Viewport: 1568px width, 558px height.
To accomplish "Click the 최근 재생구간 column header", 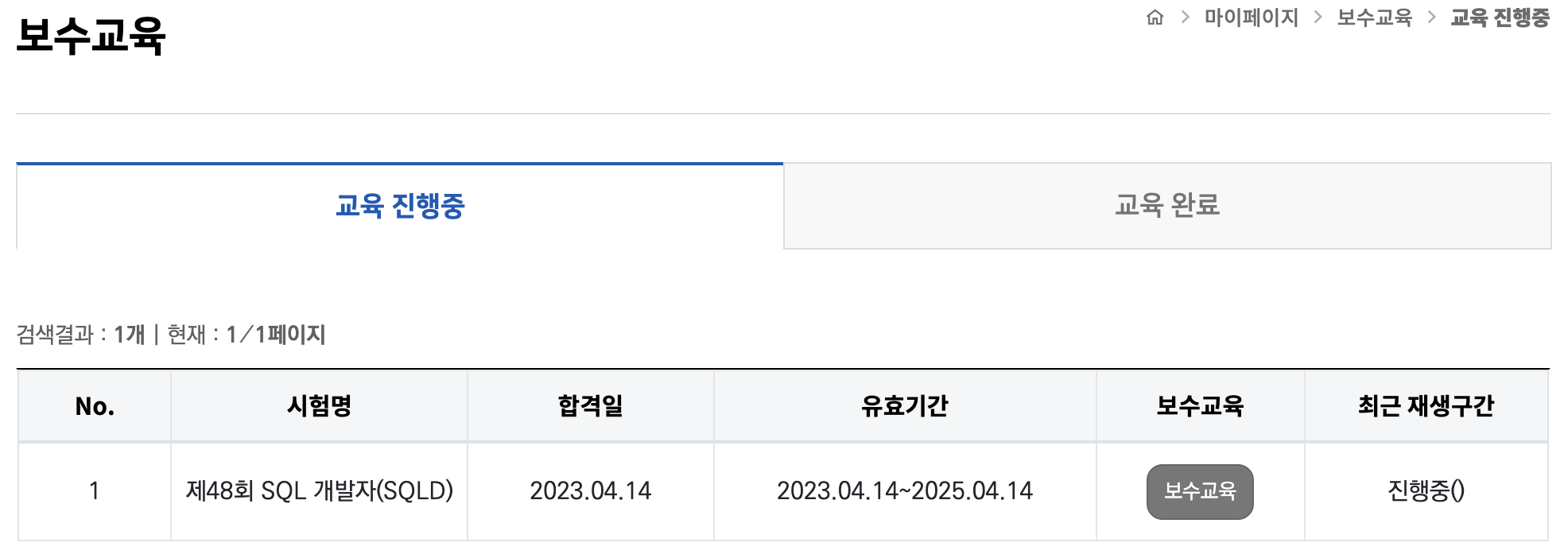I will coord(1426,405).
